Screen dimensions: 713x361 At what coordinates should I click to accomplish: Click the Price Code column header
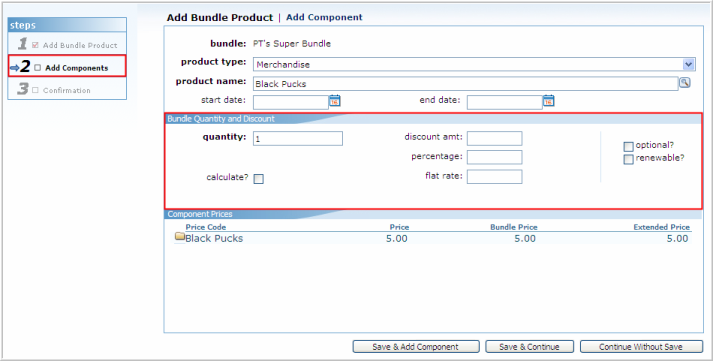click(206, 227)
